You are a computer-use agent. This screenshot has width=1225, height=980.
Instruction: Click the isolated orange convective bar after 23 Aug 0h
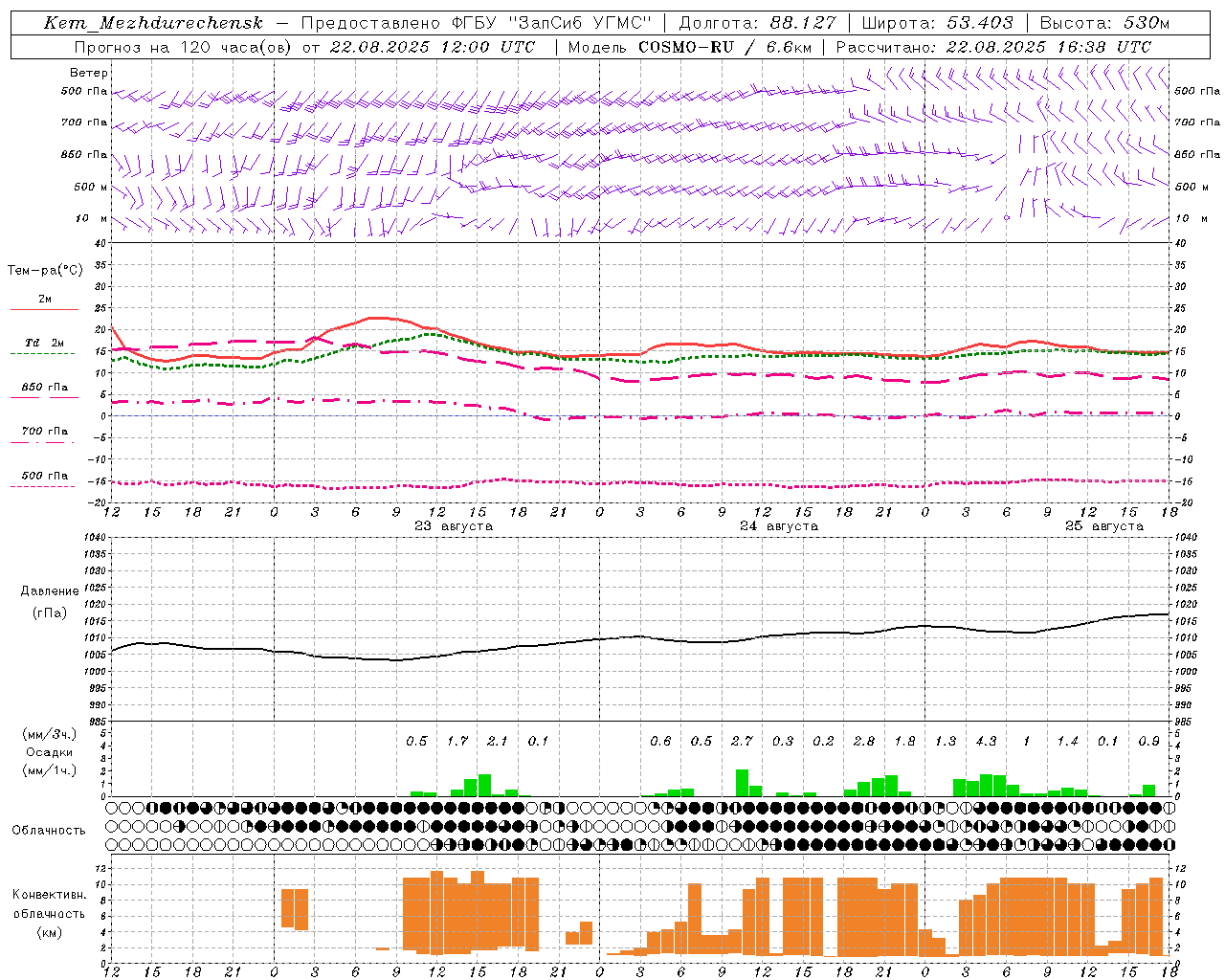tap(295, 909)
